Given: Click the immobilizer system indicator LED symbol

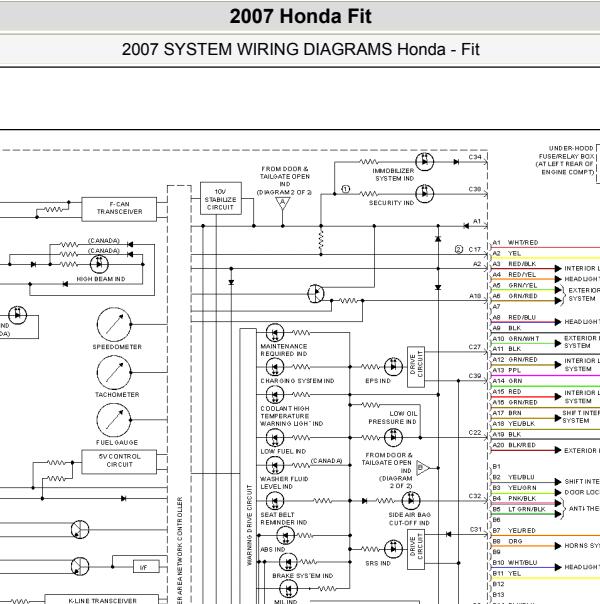Looking at the screenshot, I should coord(425,161).
